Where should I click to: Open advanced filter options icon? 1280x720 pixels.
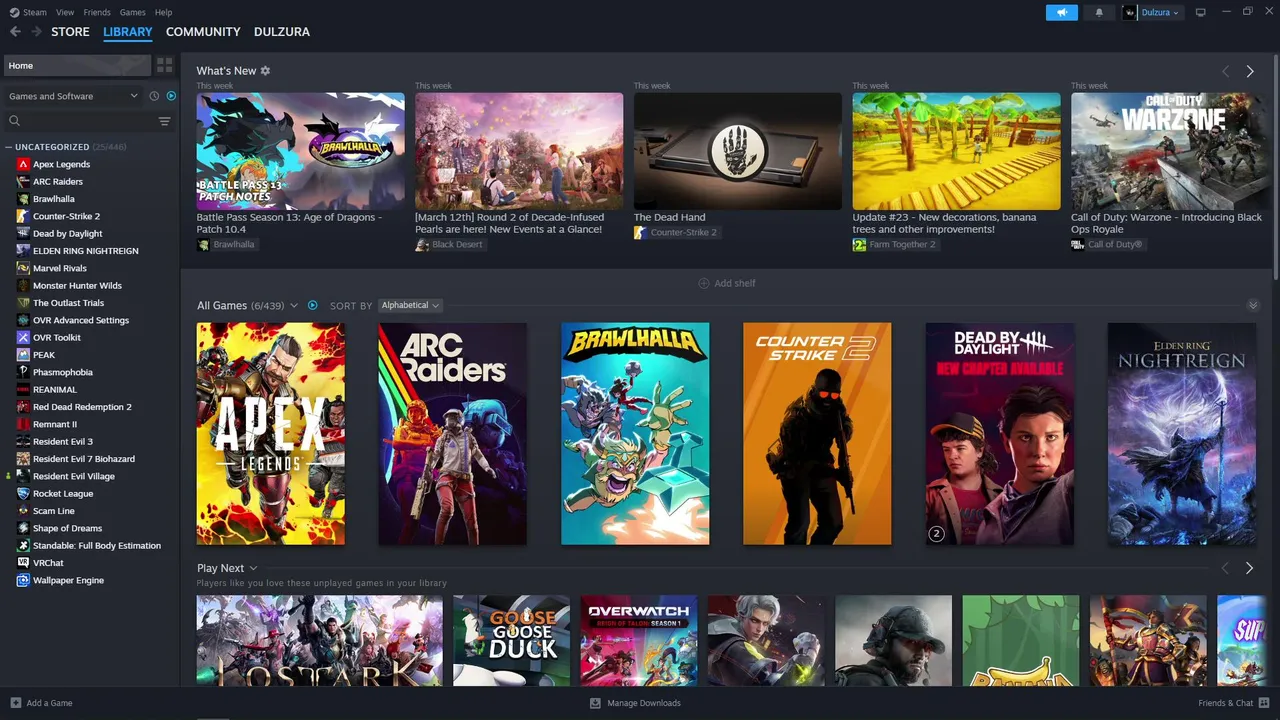click(165, 121)
